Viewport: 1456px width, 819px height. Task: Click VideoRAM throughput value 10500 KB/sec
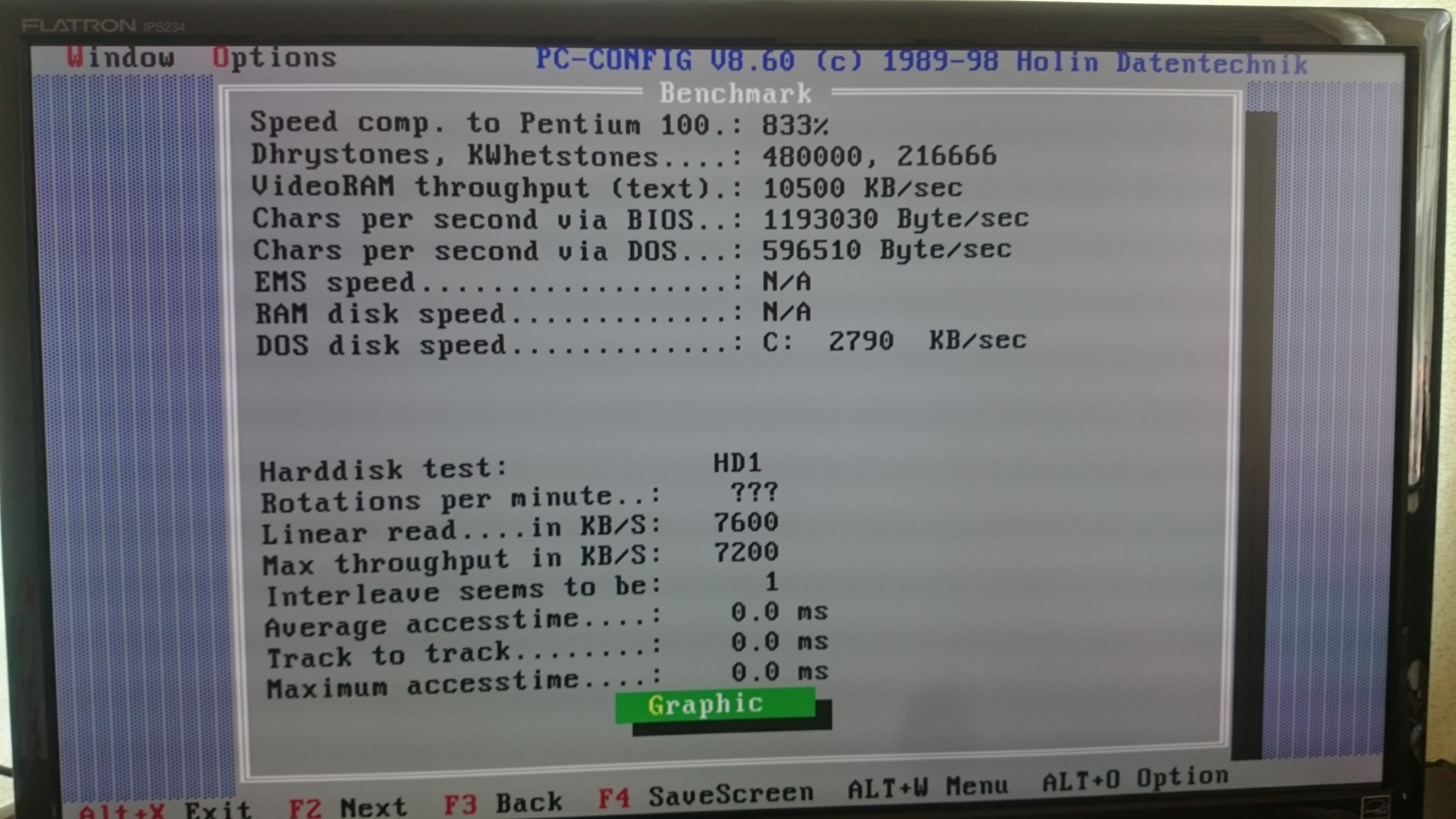coord(862,188)
